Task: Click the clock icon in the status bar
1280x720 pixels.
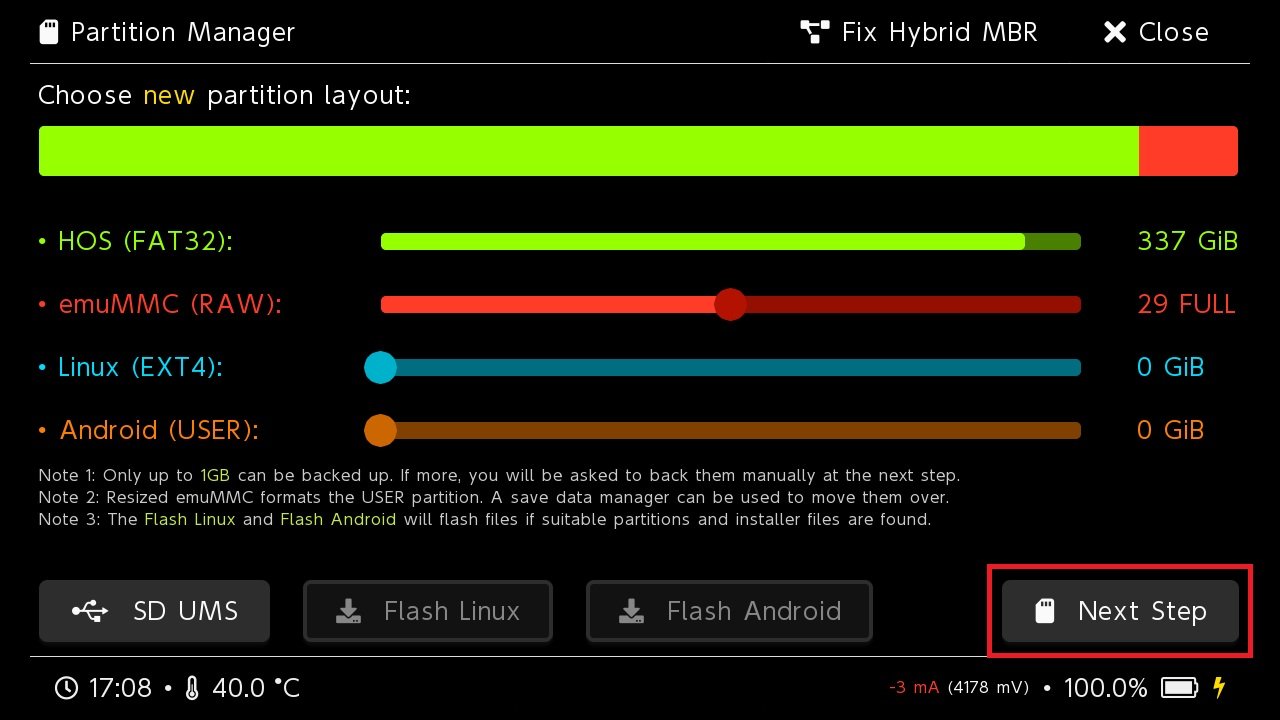Action: 66,688
